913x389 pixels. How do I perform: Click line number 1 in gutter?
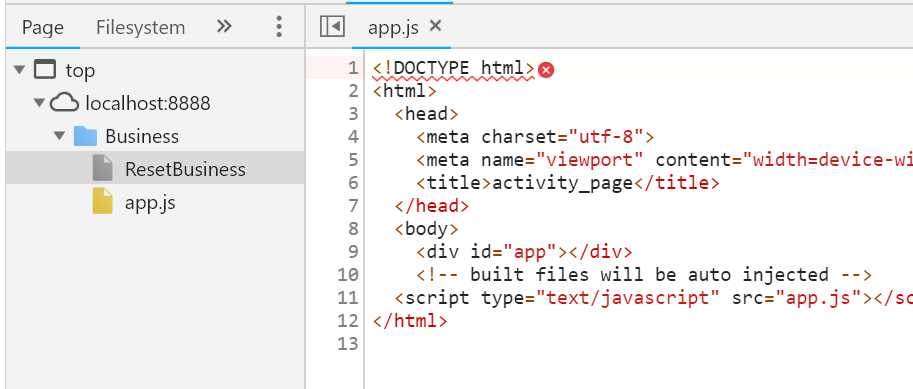[x=353, y=69]
